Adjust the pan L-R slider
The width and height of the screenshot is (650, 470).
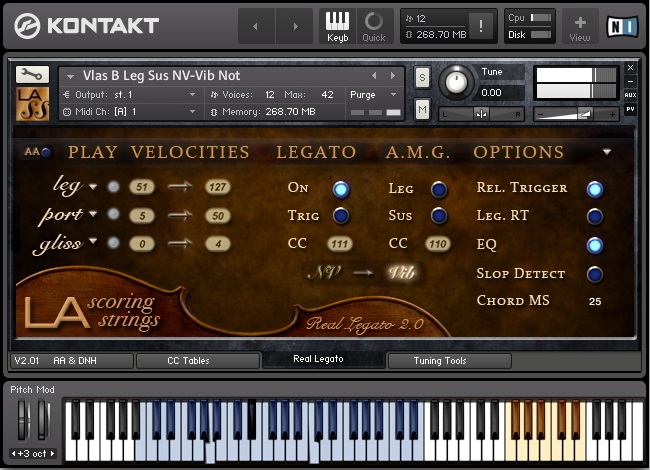[481, 114]
